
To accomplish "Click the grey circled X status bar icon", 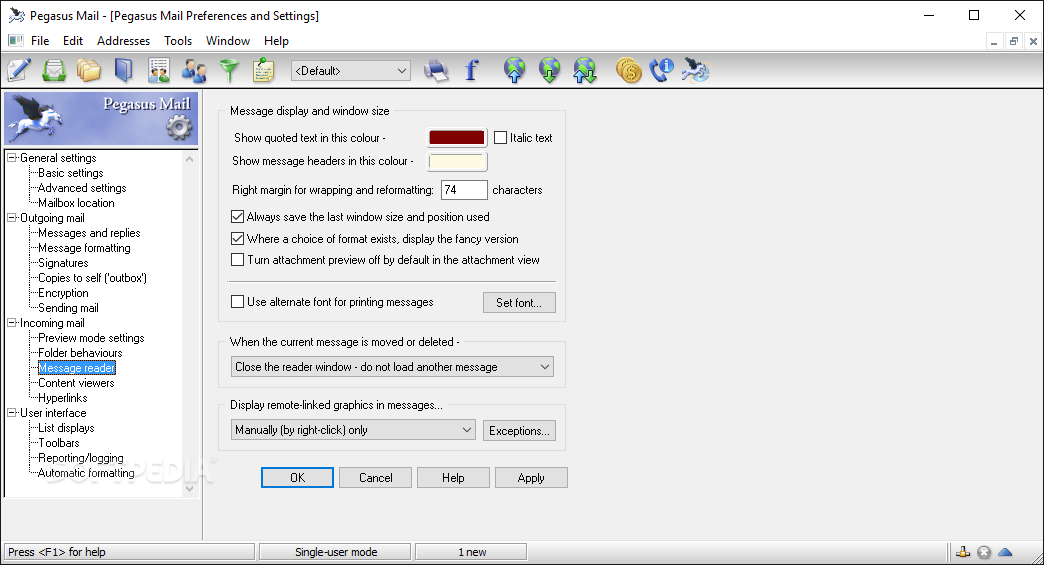I will tap(984, 552).
